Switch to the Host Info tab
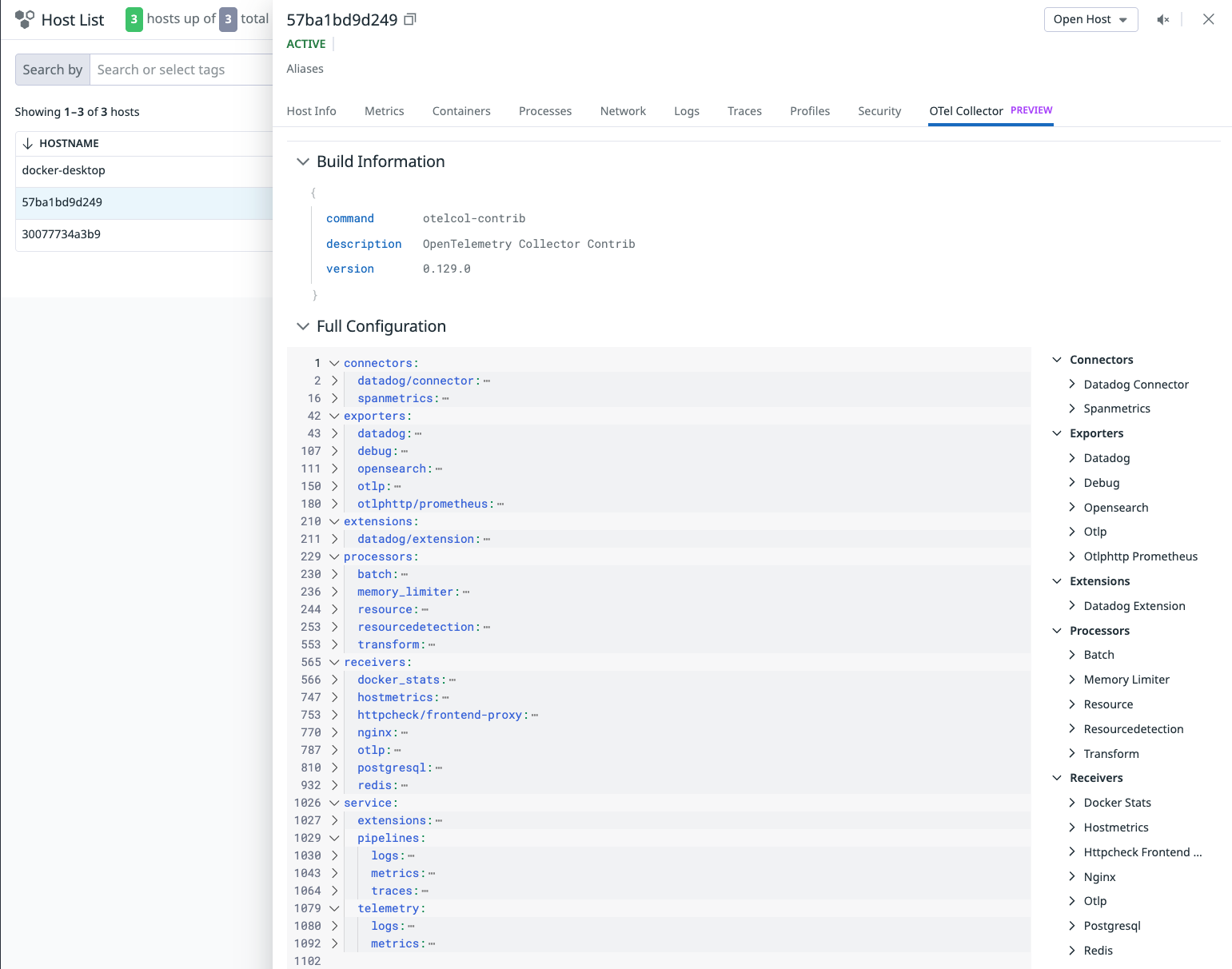The width and height of the screenshot is (1232, 969). pyautogui.click(x=311, y=111)
